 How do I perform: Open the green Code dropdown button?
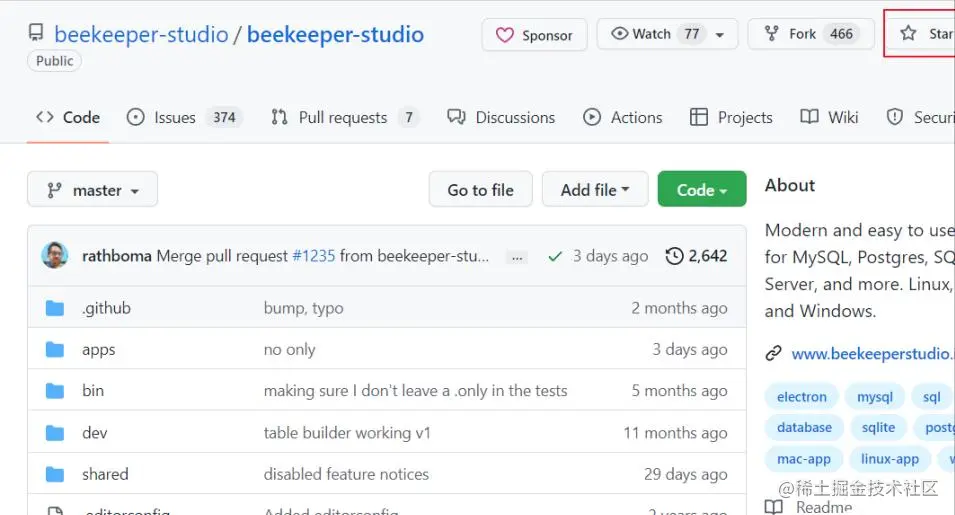coord(702,190)
